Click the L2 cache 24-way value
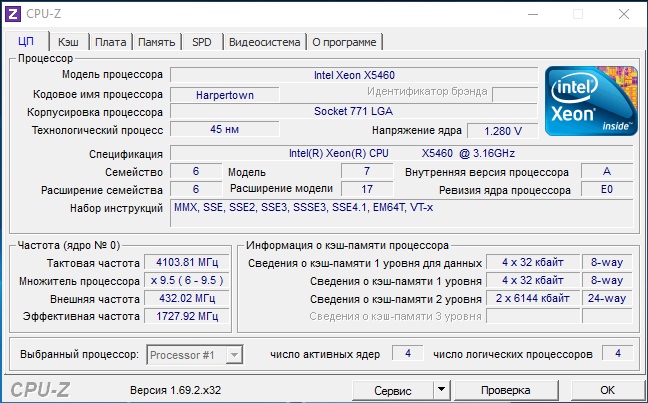This screenshot has width=648, height=403. (607, 298)
